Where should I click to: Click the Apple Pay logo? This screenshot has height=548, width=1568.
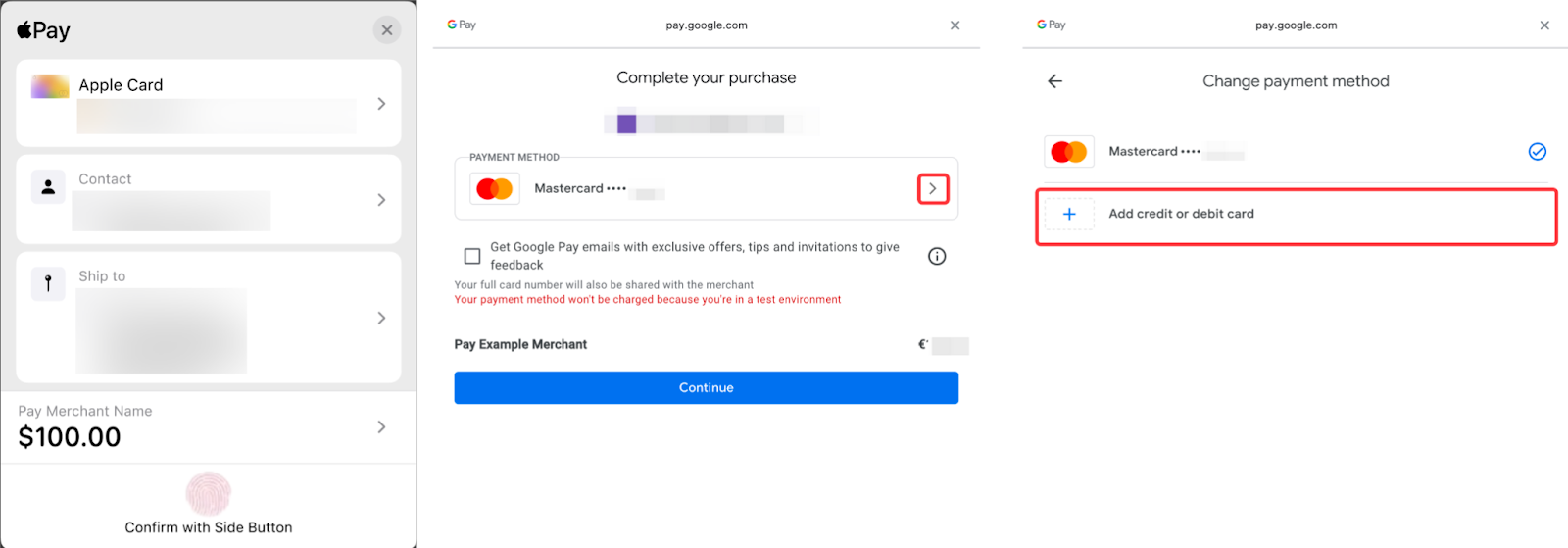(43, 30)
